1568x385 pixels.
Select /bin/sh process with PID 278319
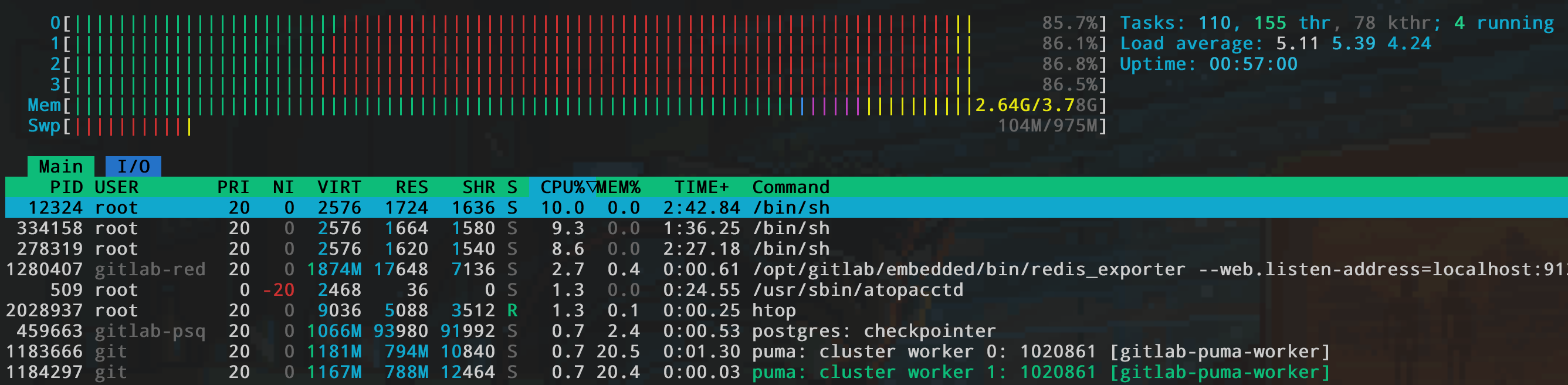pos(790,249)
